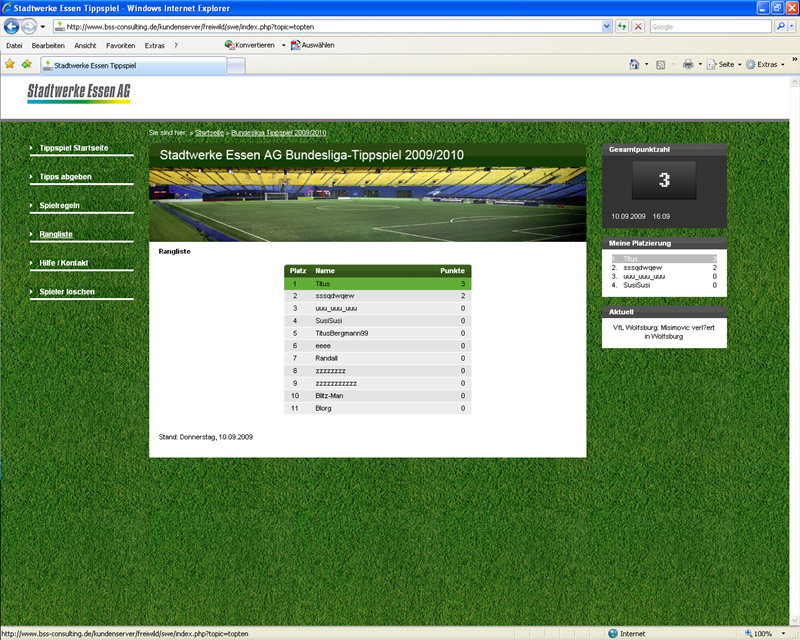Click the Stadtwerke Essen AG logo
The height and width of the screenshot is (640, 800).
(x=79, y=93)
